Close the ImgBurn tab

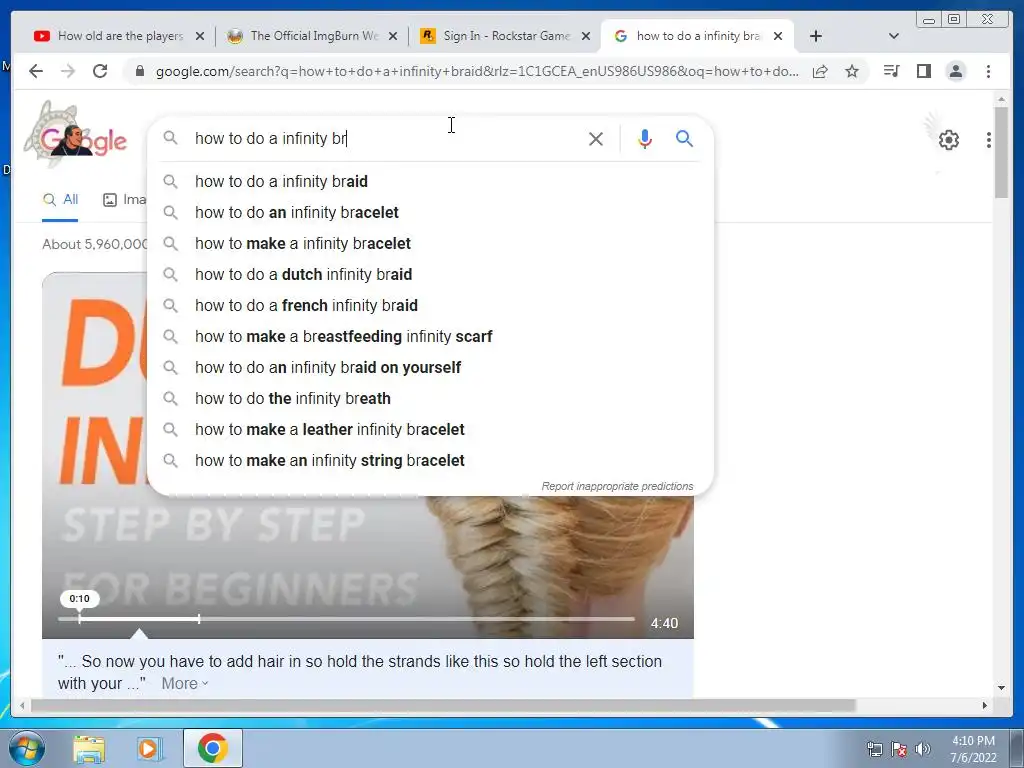pos(392,36)
